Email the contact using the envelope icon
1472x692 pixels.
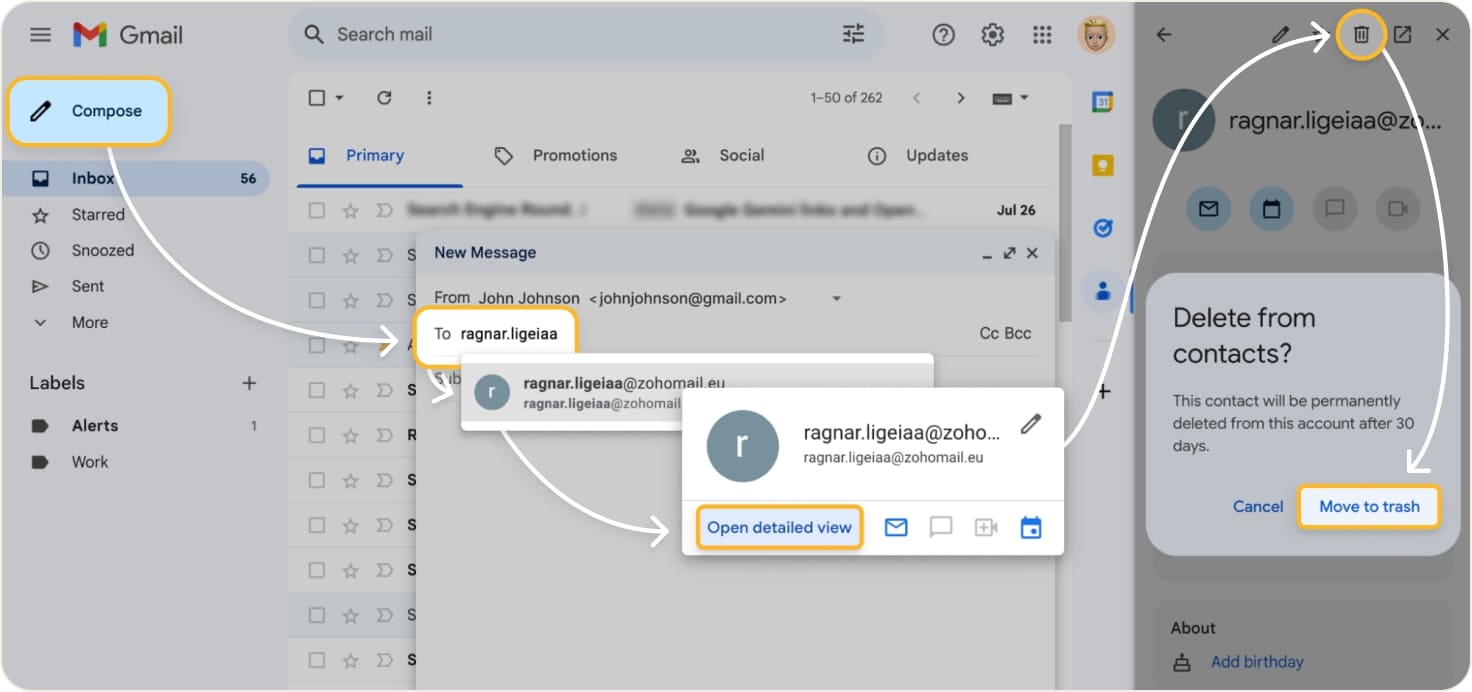click(895, 527)
